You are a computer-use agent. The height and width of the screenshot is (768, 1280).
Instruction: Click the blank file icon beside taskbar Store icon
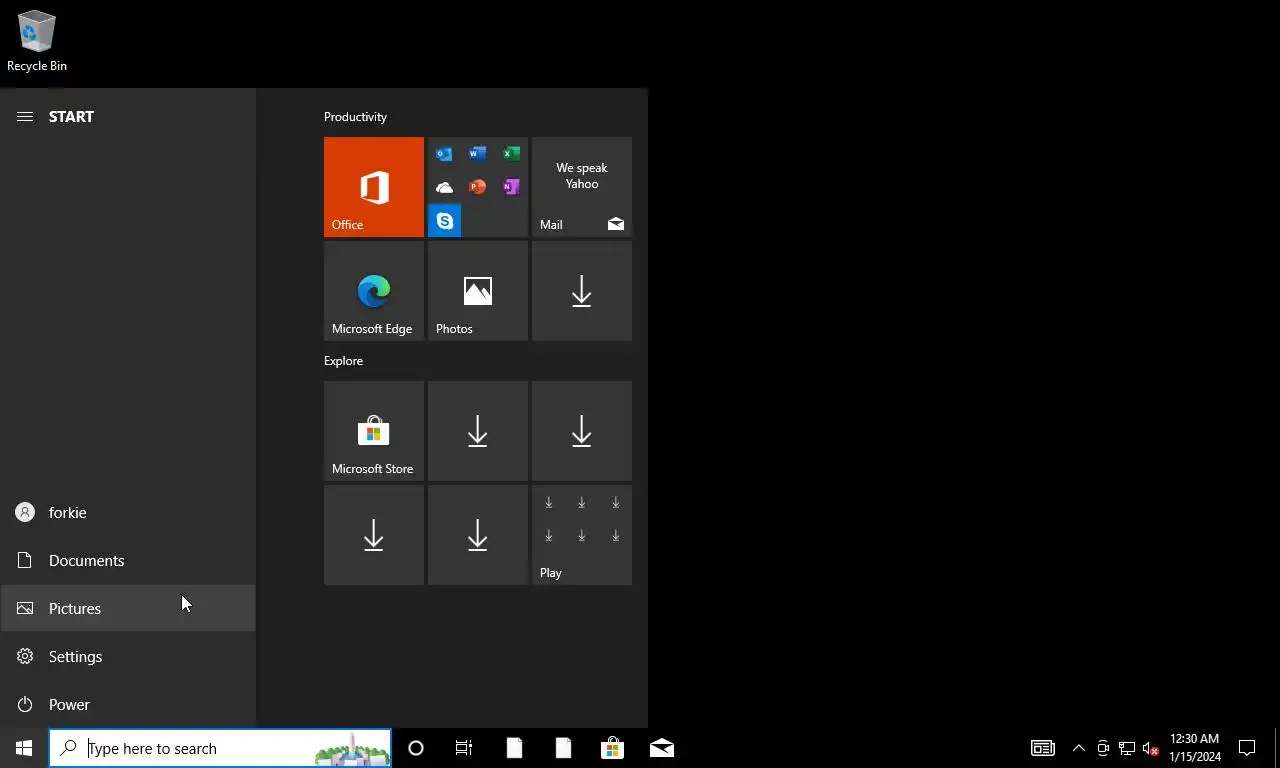[563, 748]
